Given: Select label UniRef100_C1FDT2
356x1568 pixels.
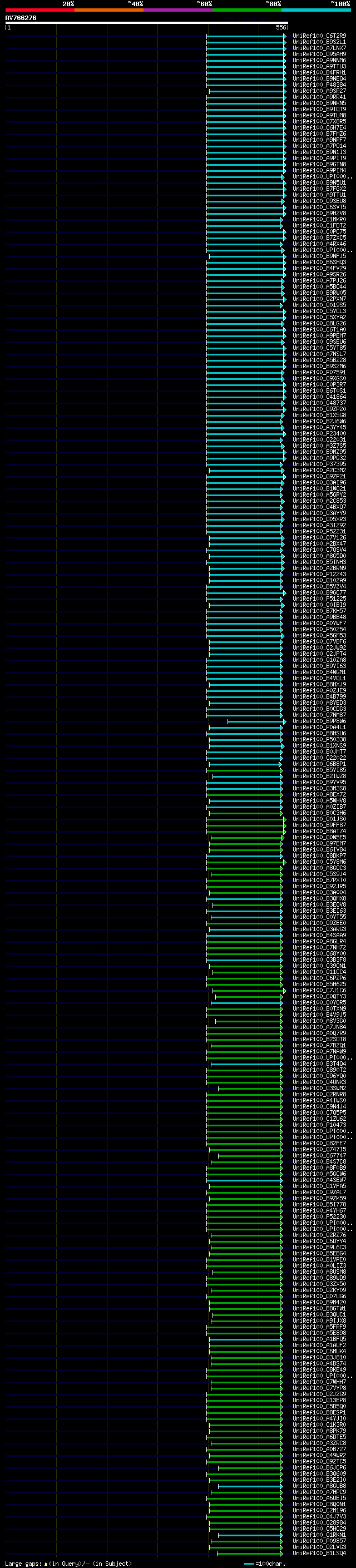Looking at the screenshot, I should [319, 225].
